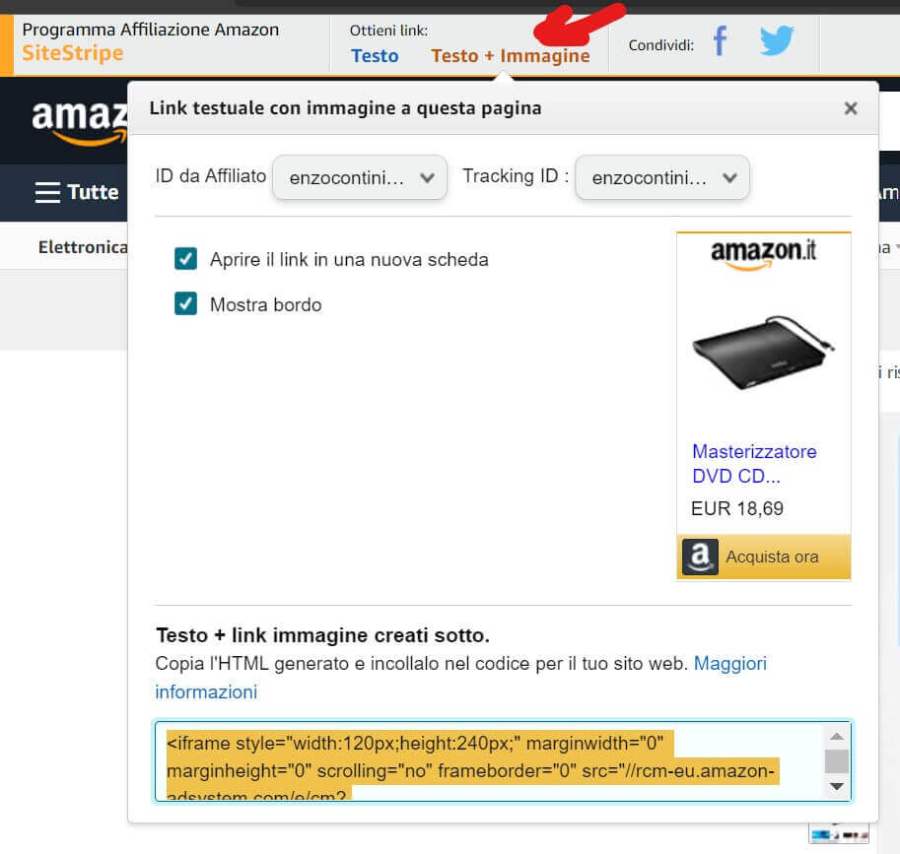Select the Testo + Immagine tab
This screenshot has width=900, height=854.
(x=510, y=56)
